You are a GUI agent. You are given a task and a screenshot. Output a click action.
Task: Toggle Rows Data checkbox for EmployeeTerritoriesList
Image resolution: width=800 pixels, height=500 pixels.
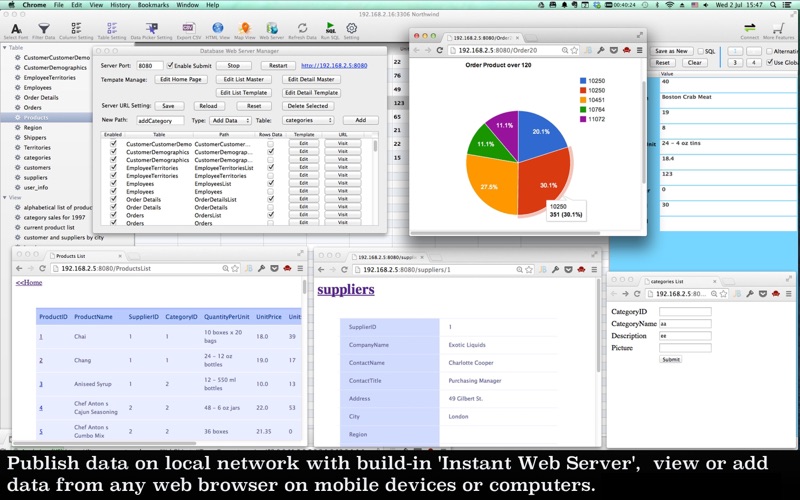[x=270, y=167]
